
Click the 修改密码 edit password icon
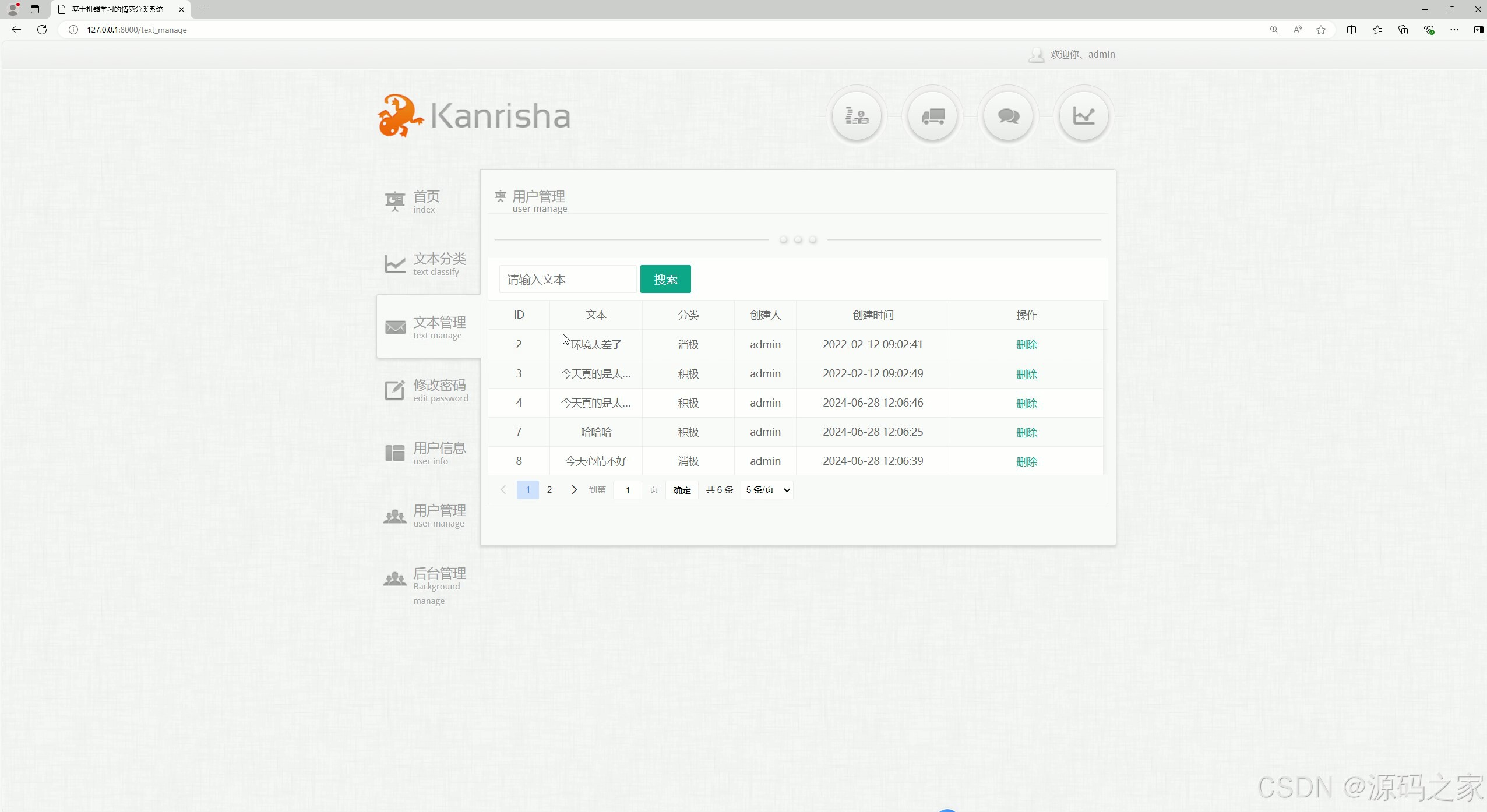394,390
